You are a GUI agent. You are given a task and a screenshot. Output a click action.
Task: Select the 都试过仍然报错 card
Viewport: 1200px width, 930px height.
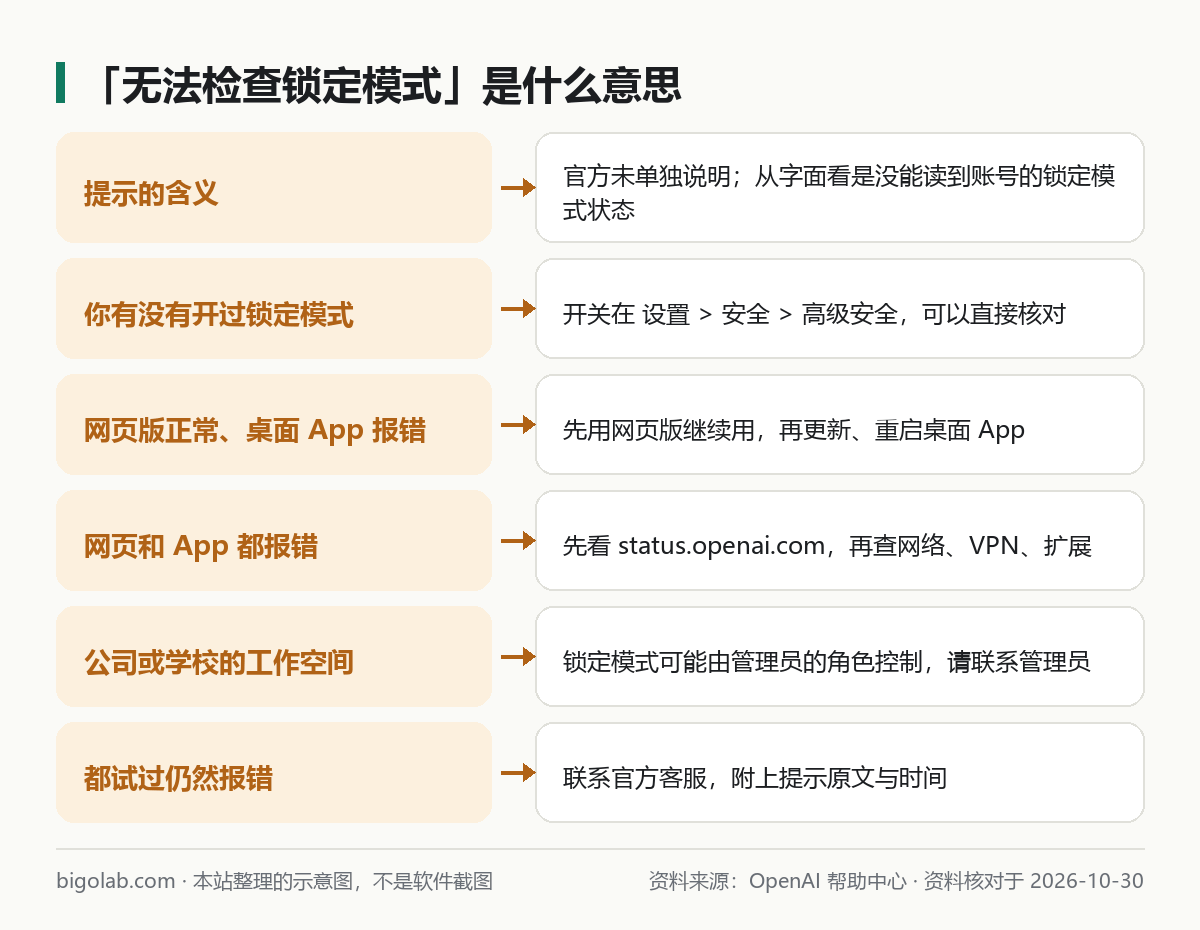tap(274, 773)
